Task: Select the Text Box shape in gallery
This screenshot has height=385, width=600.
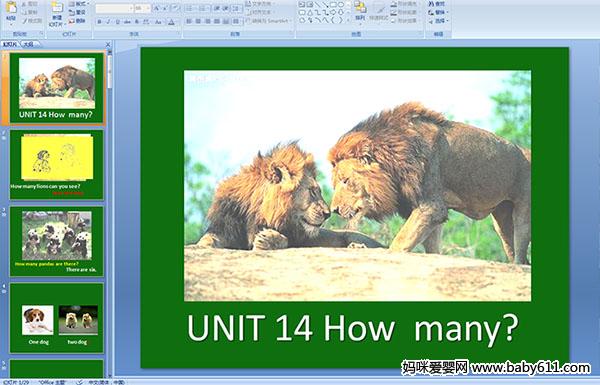Action: (302, 5)
